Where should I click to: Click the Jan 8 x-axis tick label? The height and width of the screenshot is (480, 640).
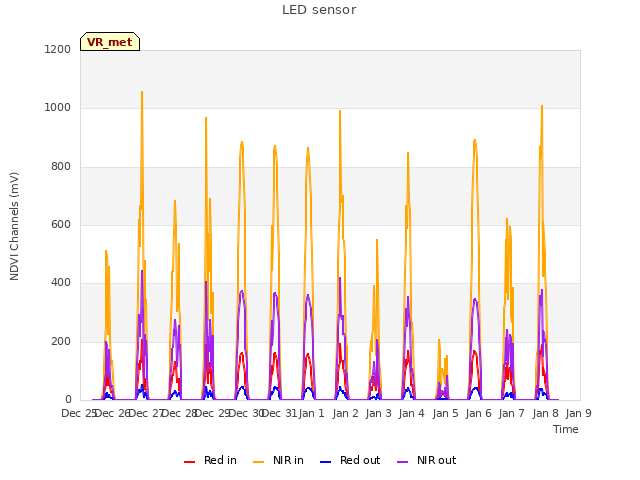click(x=546, y=413)
